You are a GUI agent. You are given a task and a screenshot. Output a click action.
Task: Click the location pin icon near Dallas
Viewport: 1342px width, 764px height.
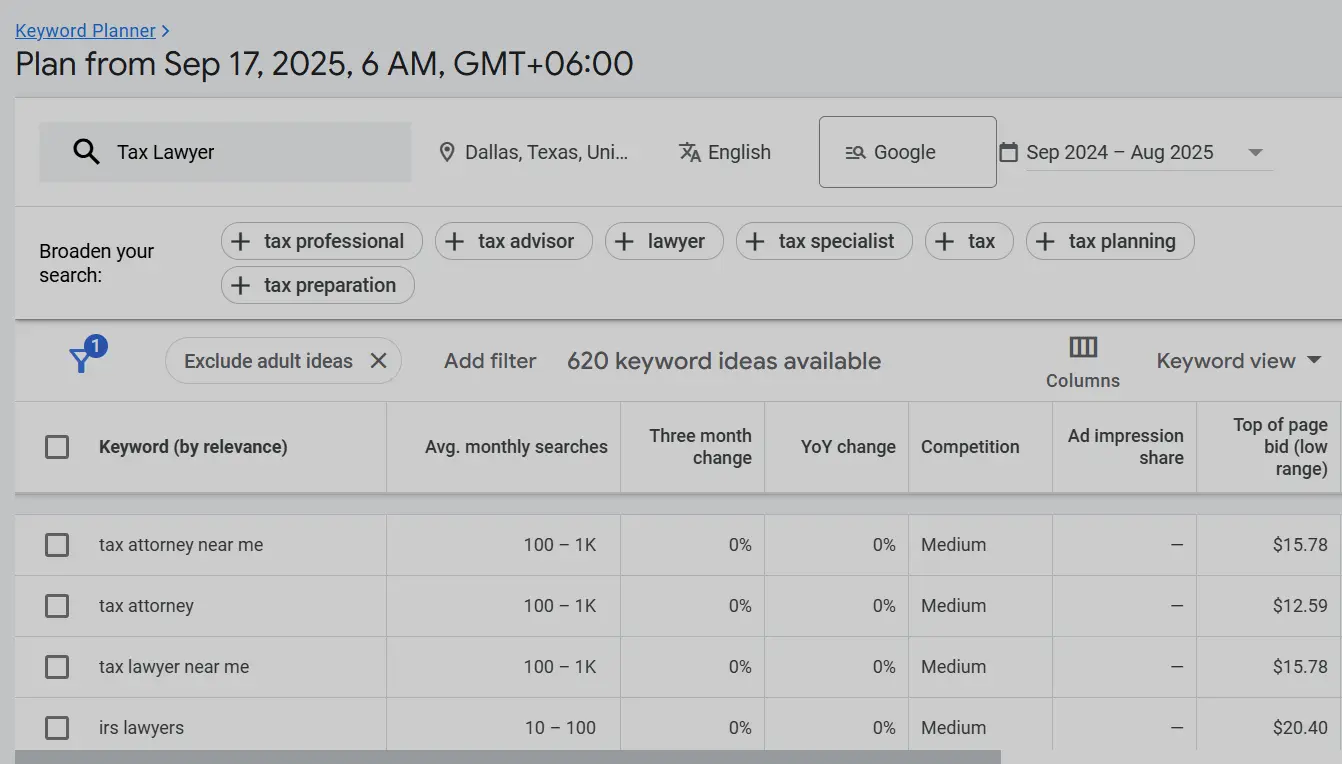pos(447,151)
